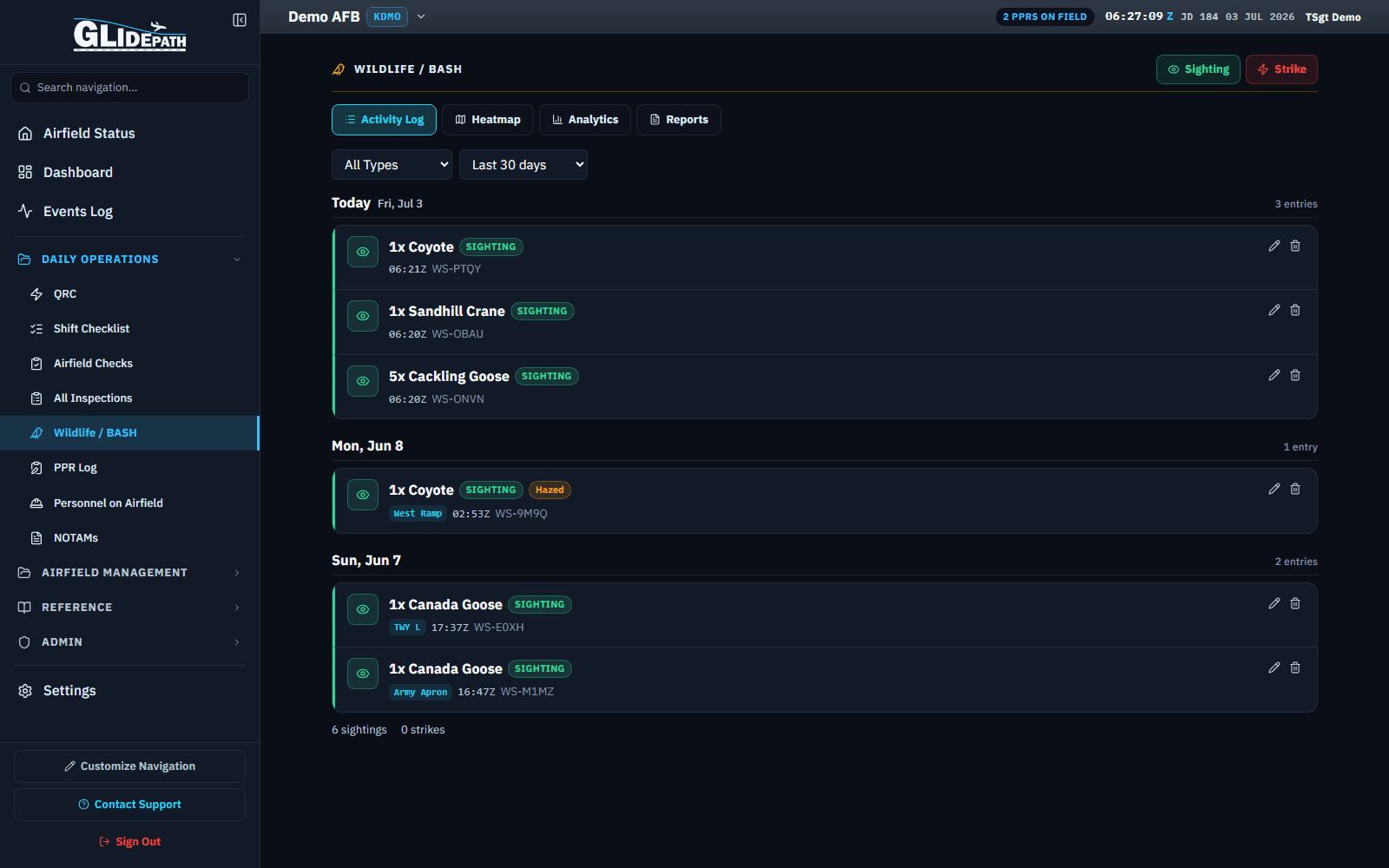This screenshot has height=868, width=1389.
Task: Switch to the Activity Log tab
Action: (384, 120)
